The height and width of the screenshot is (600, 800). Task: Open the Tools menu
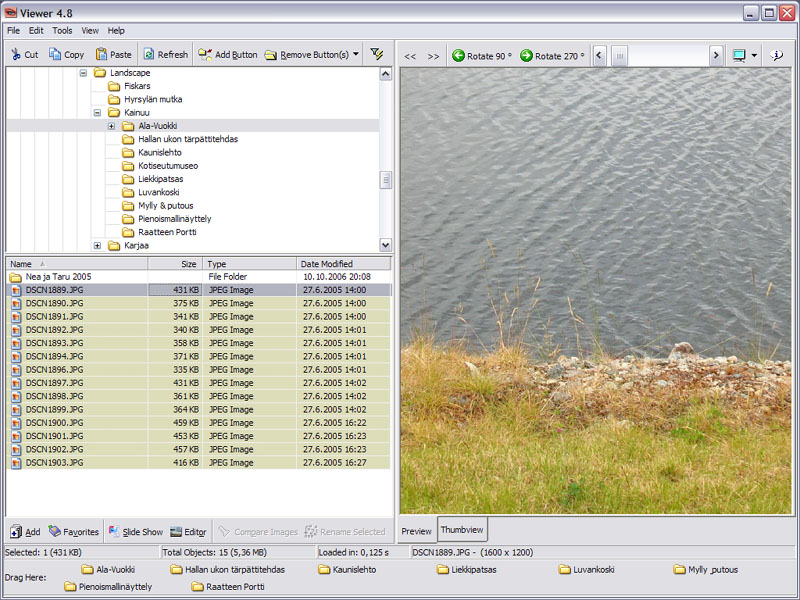pos(62,31)
